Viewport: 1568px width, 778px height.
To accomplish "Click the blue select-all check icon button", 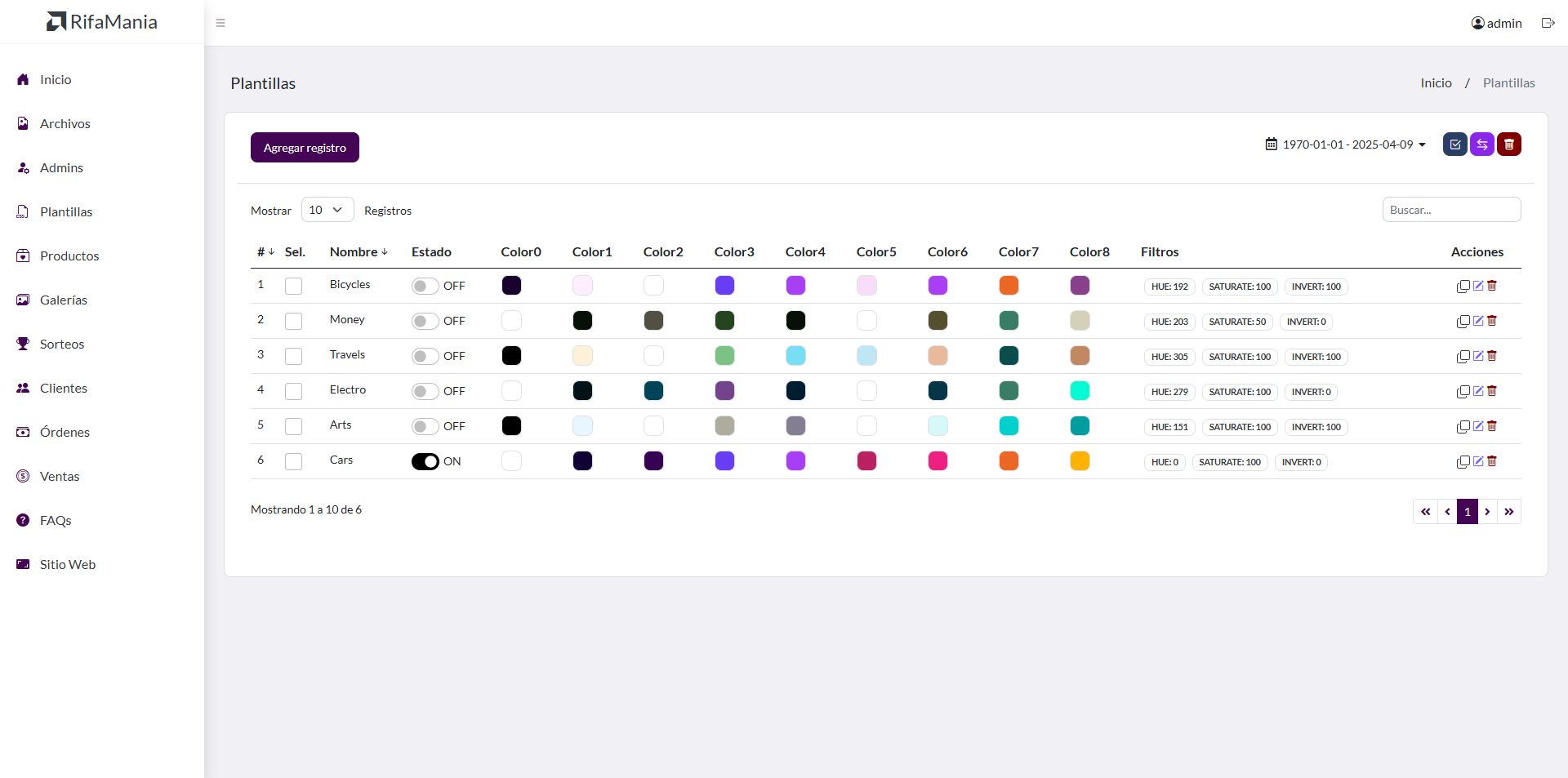I will coord(1455,144).
